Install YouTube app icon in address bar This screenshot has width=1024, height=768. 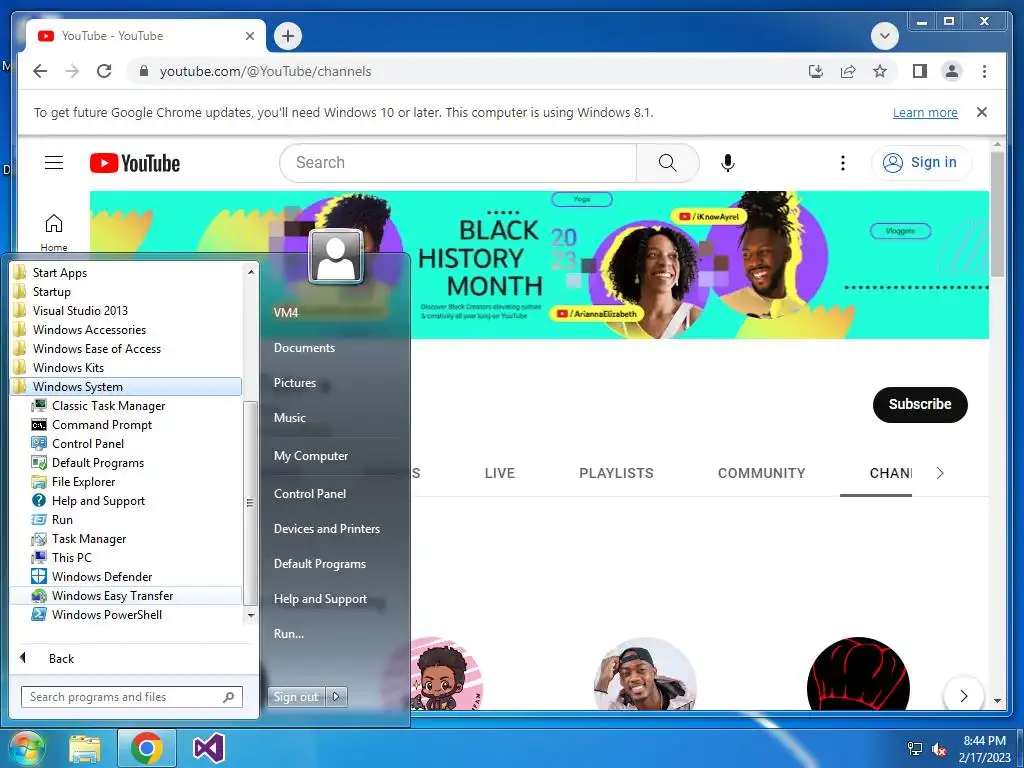tap(816, 71)
